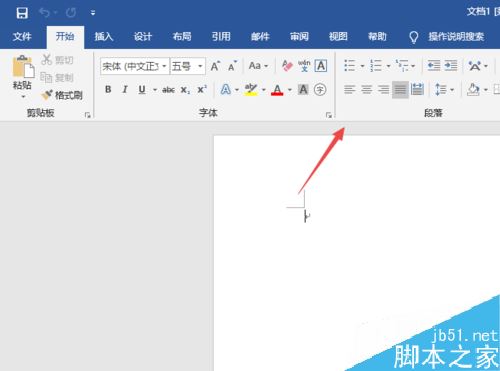Switch to the 设计 tab

coord(143,36)
